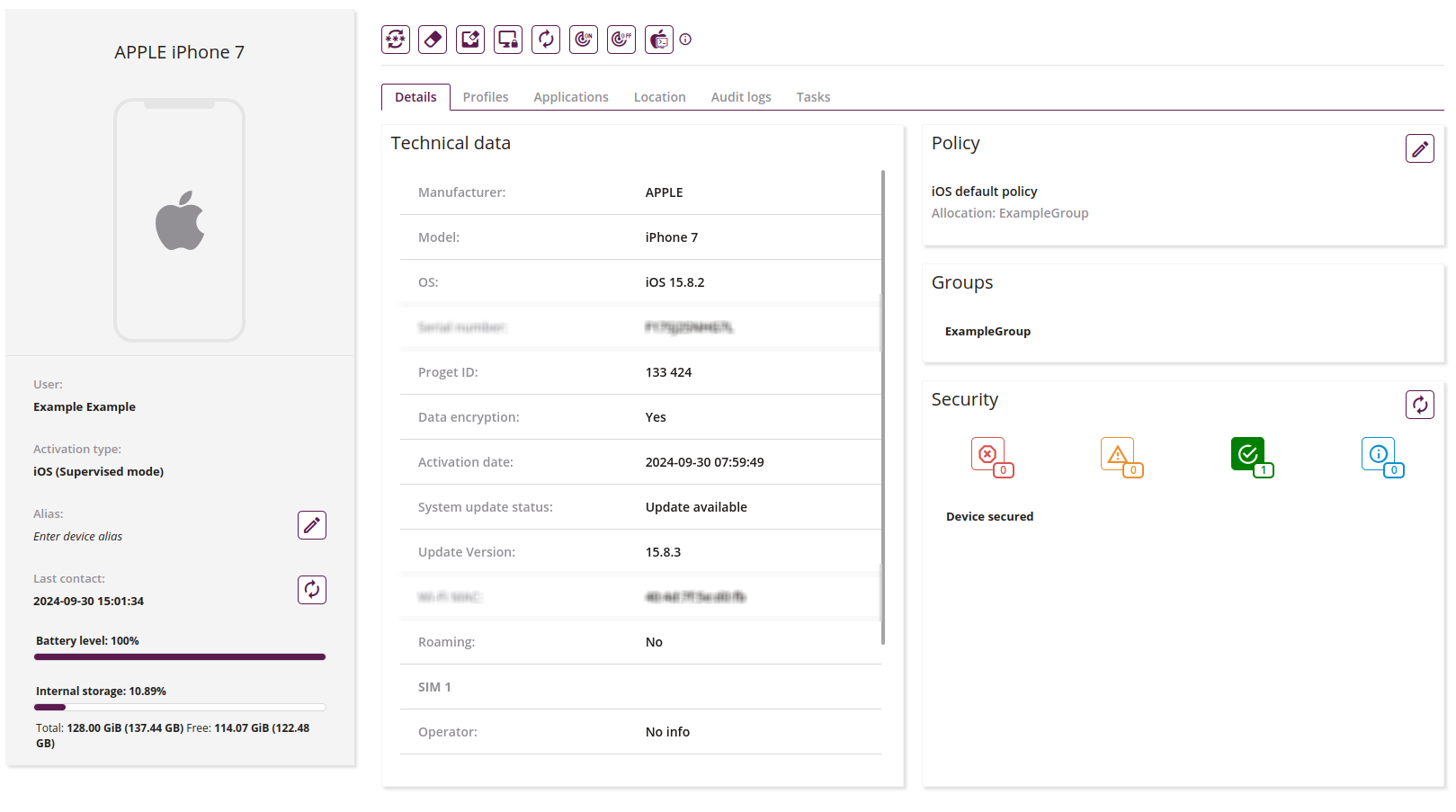1456x812 pixels.
Task: Click the reset passcode icon with asterisks
Action: [396, 40]
